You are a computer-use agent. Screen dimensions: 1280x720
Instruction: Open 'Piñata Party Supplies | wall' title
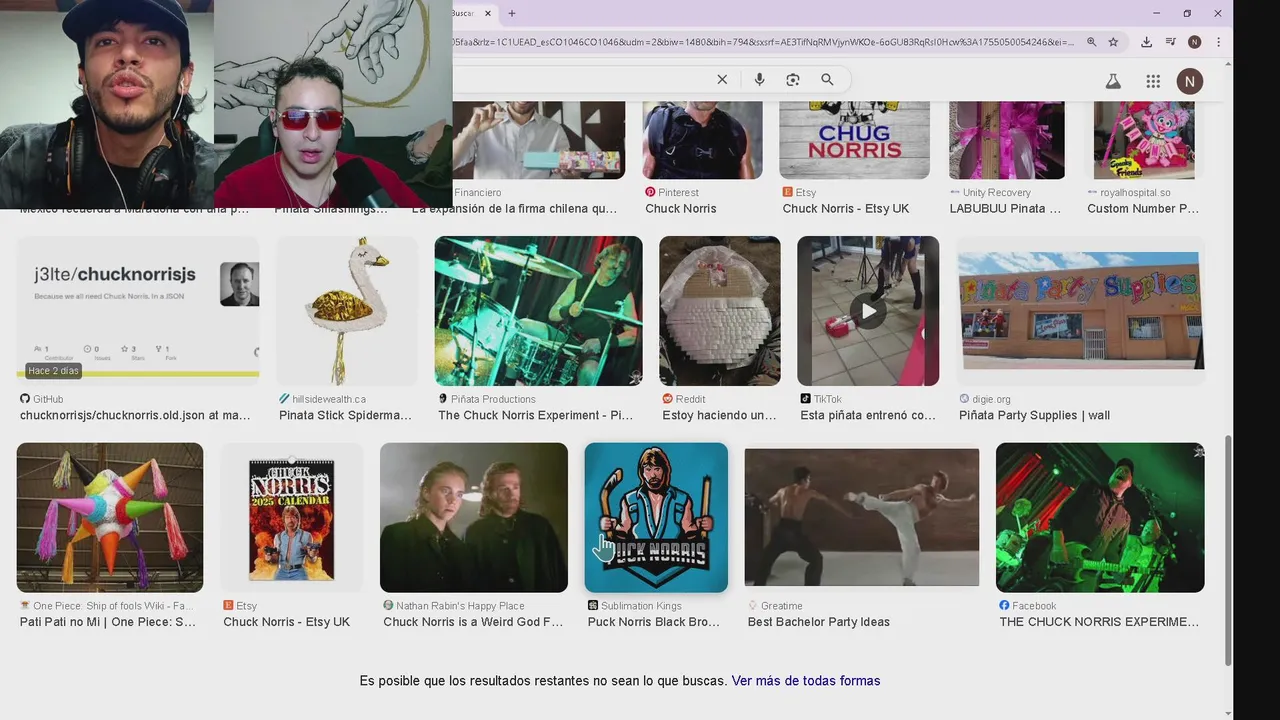point(1034,415)
